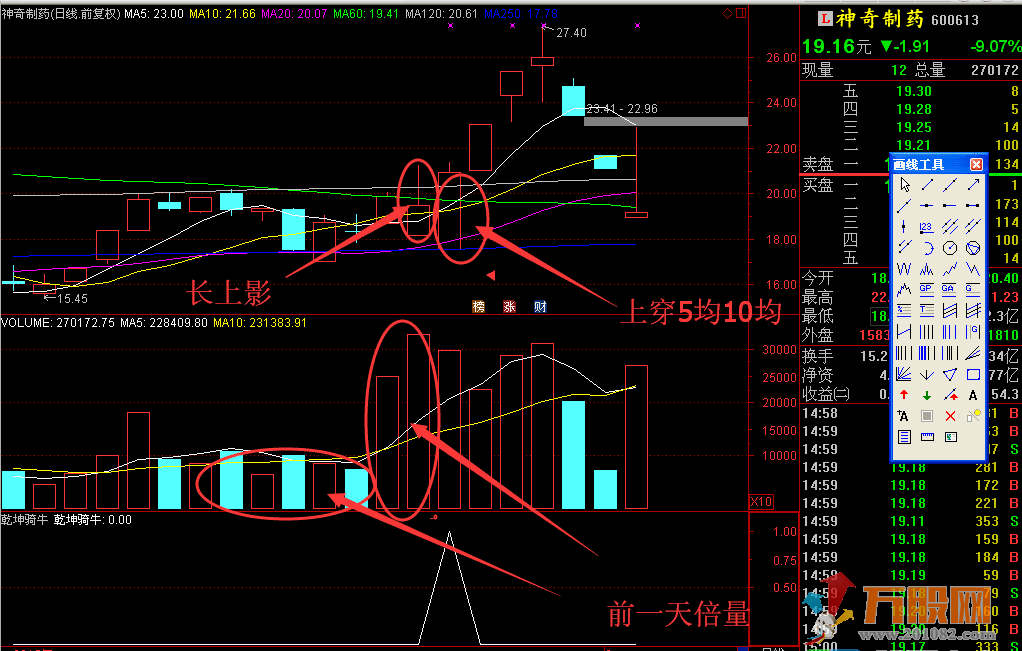This screenshot has height=651, width=1022.
Task: Choose the Gann fan lines tool
Action: coord(904,374)
